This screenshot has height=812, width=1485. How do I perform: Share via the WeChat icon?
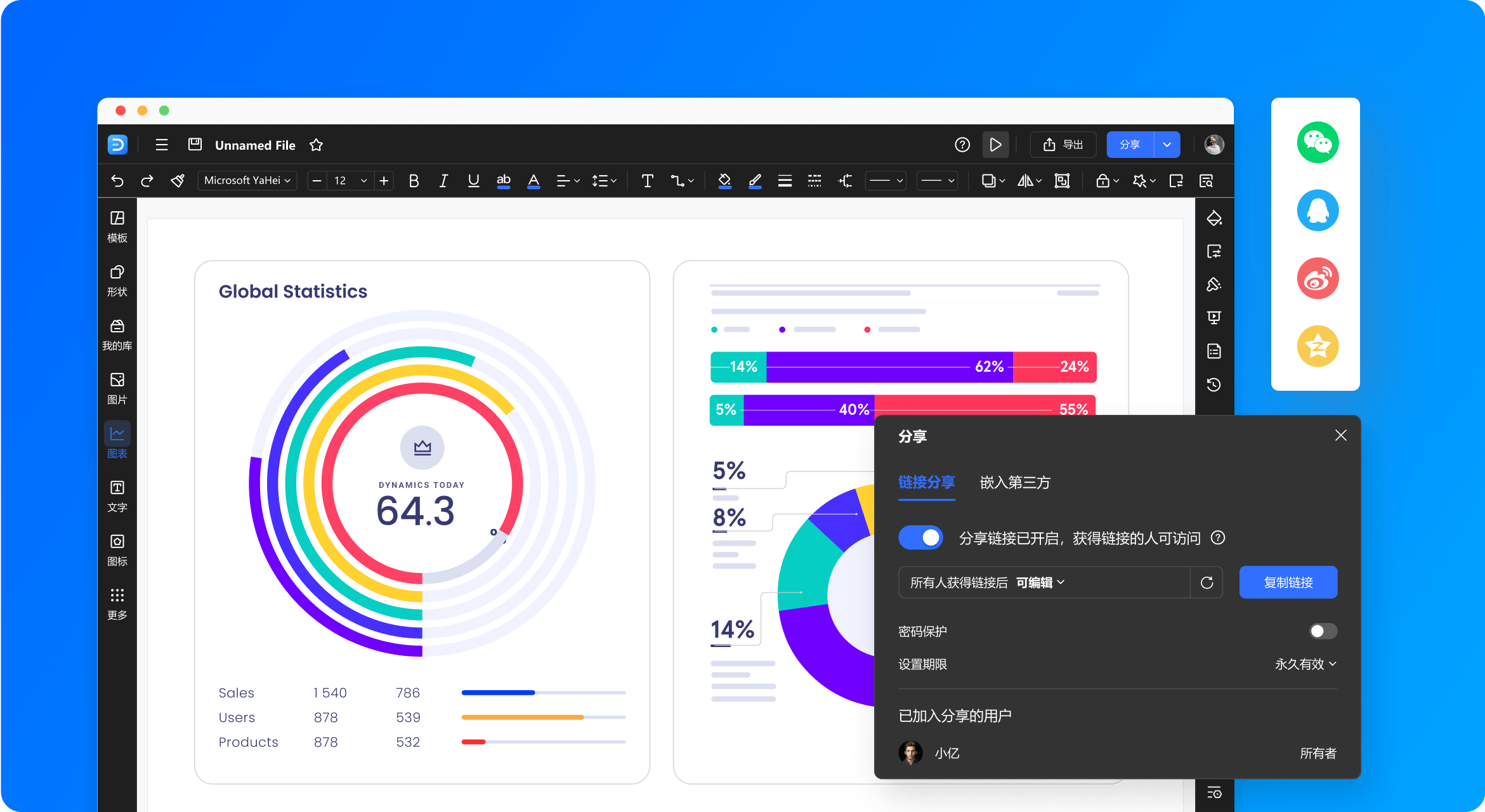tap(1318, 143)
